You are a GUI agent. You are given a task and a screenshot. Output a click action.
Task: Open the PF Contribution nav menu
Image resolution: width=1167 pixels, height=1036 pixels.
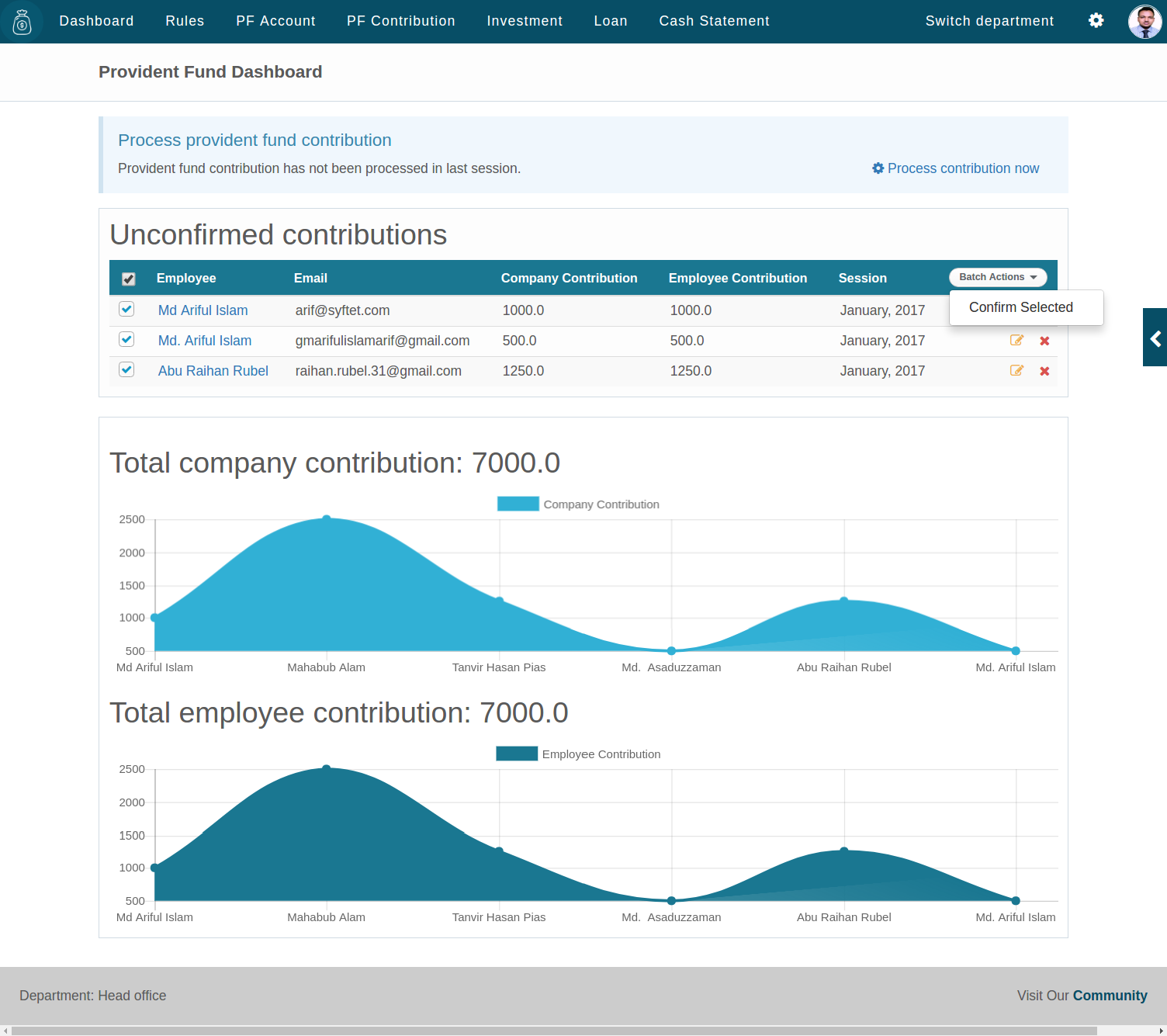[400, 21]
